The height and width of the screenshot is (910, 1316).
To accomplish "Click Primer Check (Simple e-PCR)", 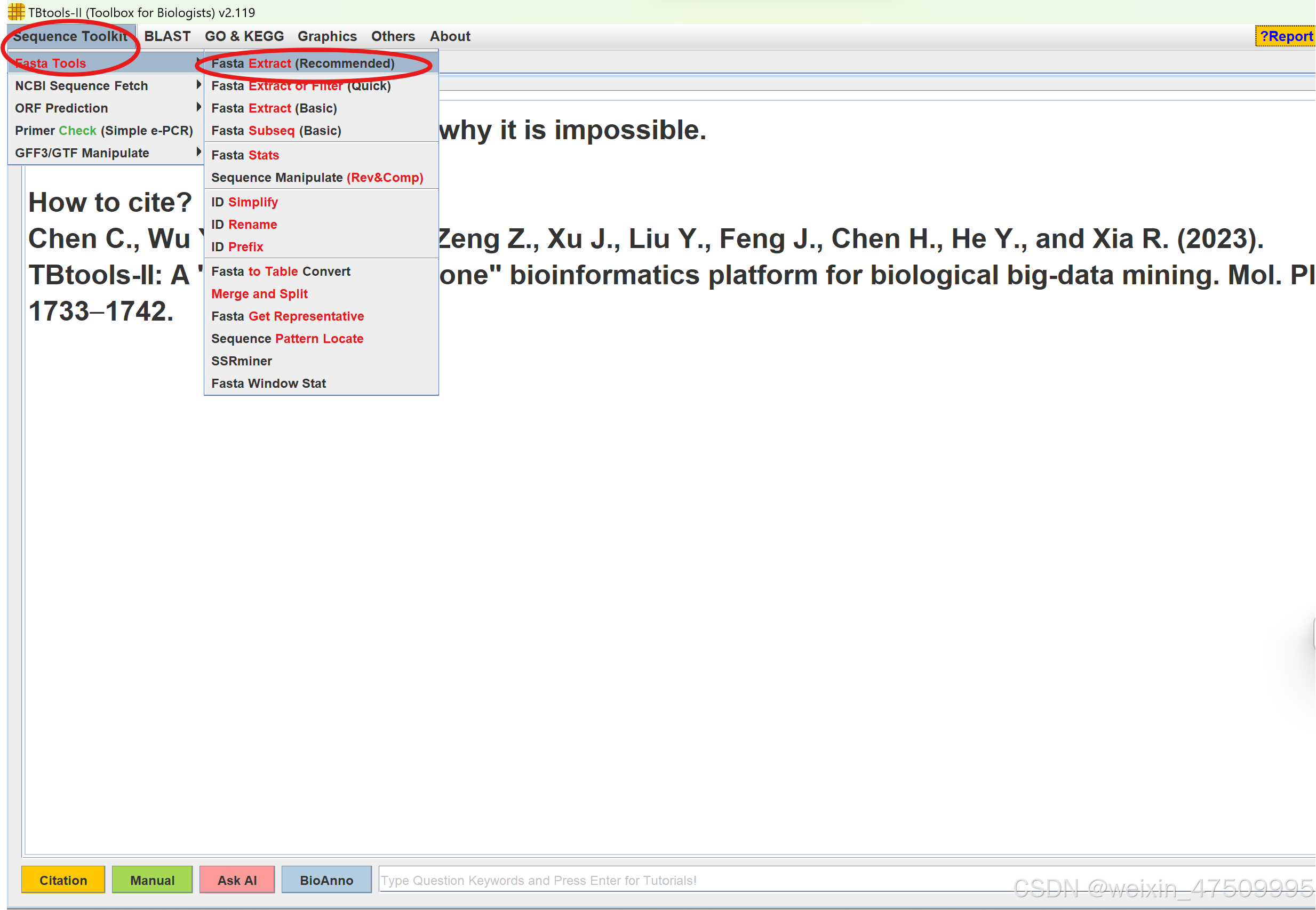I will (104, 131).
